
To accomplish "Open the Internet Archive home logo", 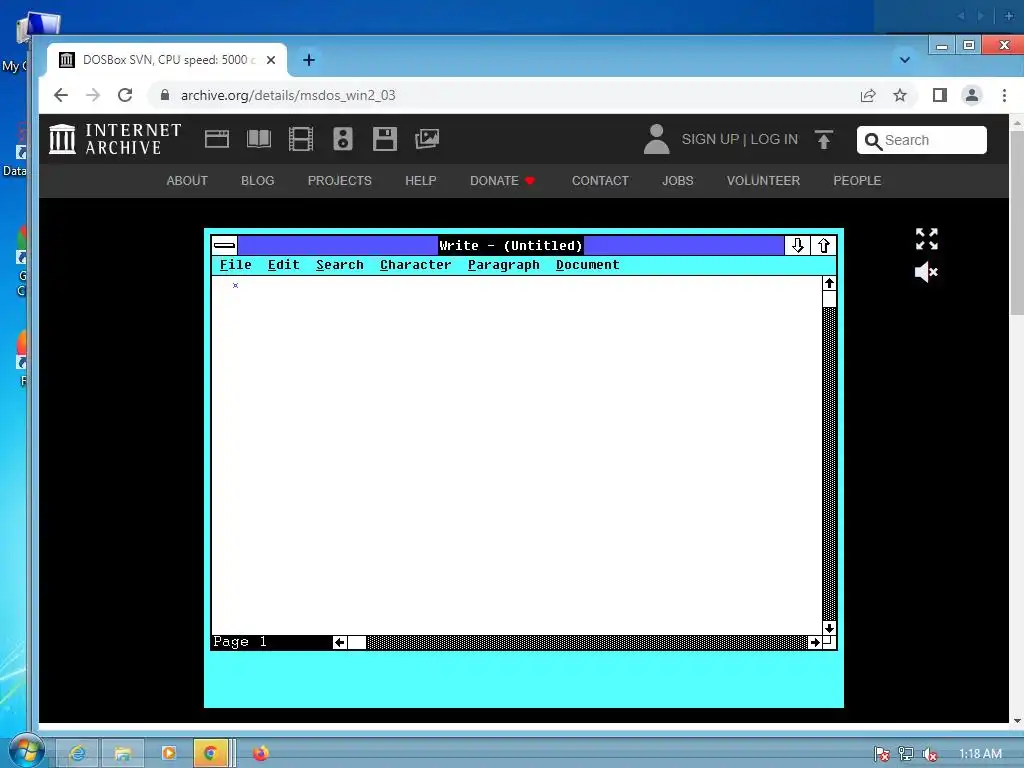I will tap(115, 139).
